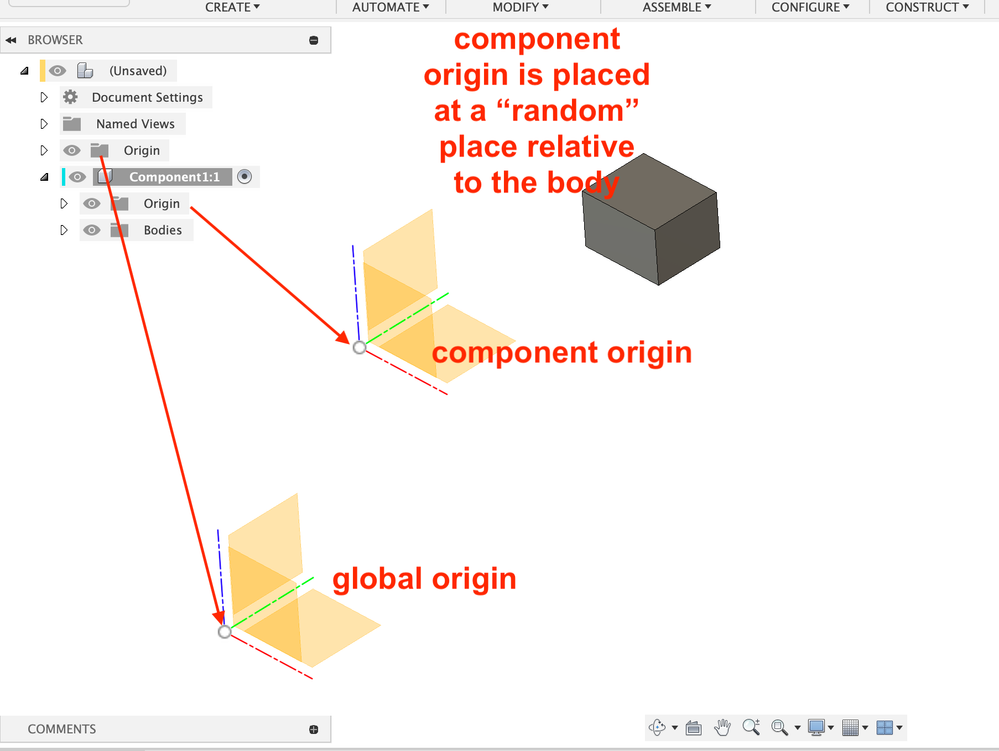Collapse the Component1:1 tree node
This screenshot has width=999, height=751.
(x=44, y=177)
